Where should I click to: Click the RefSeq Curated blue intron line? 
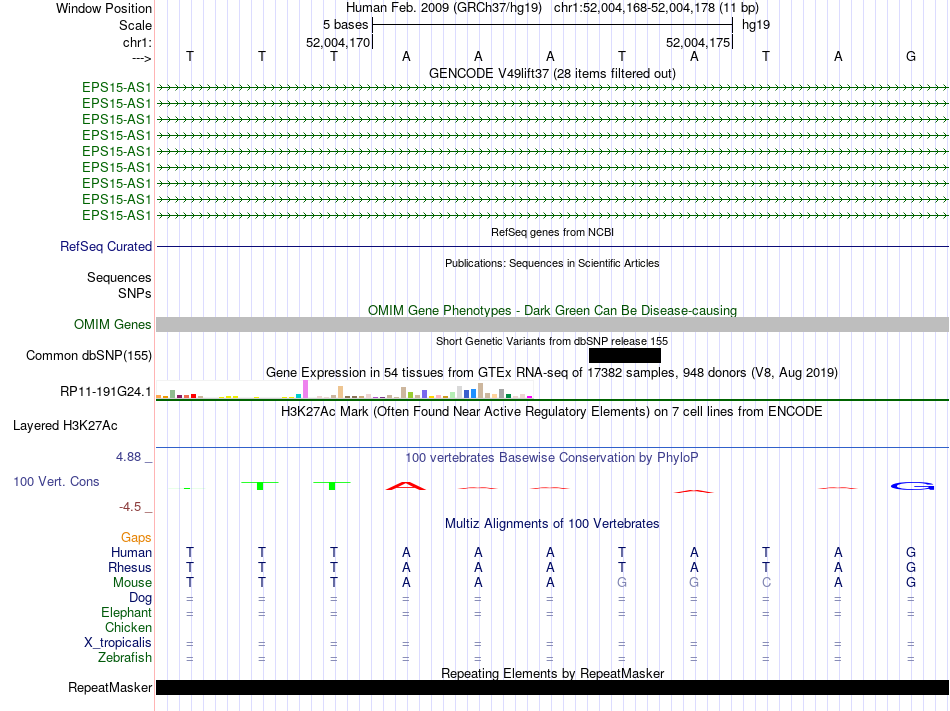coord(552,246)
